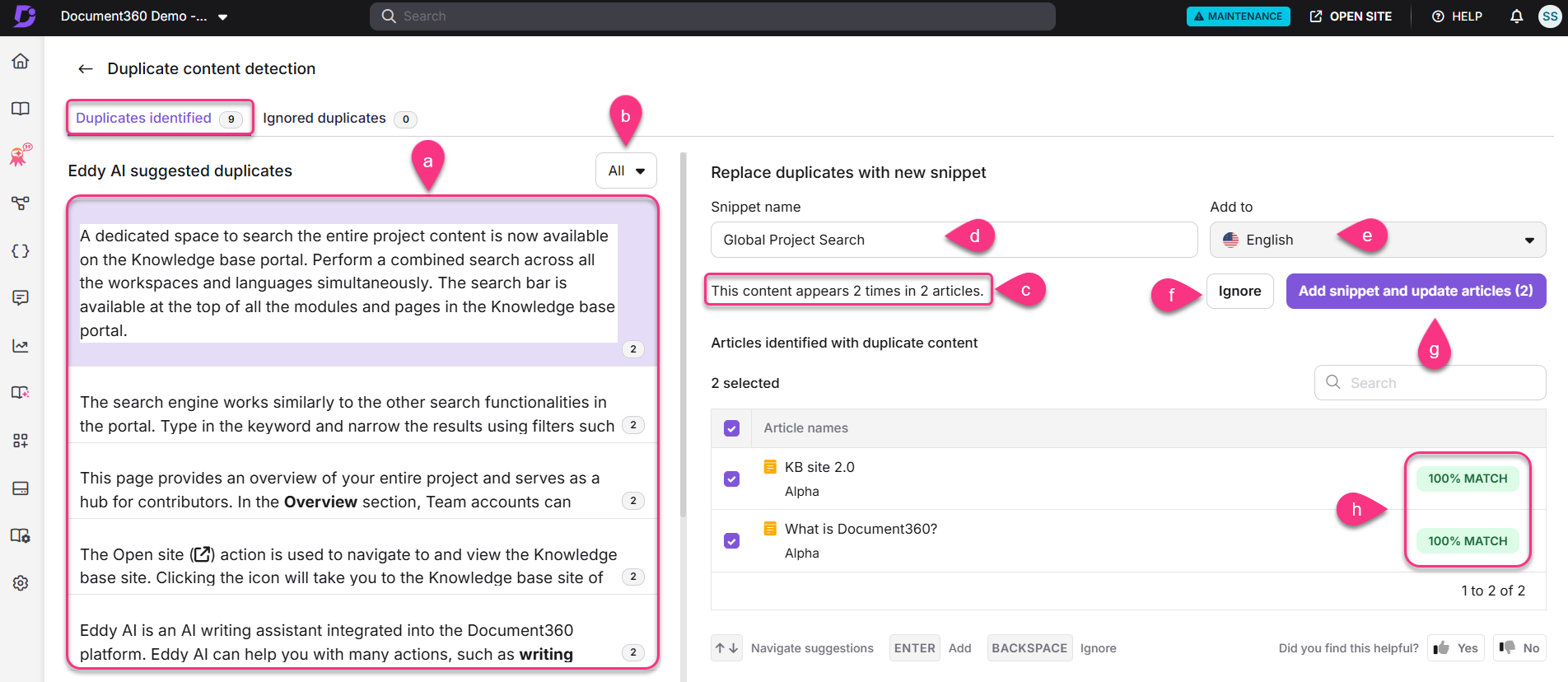Open the Documentation book icon in sidebar

point(21,109)
